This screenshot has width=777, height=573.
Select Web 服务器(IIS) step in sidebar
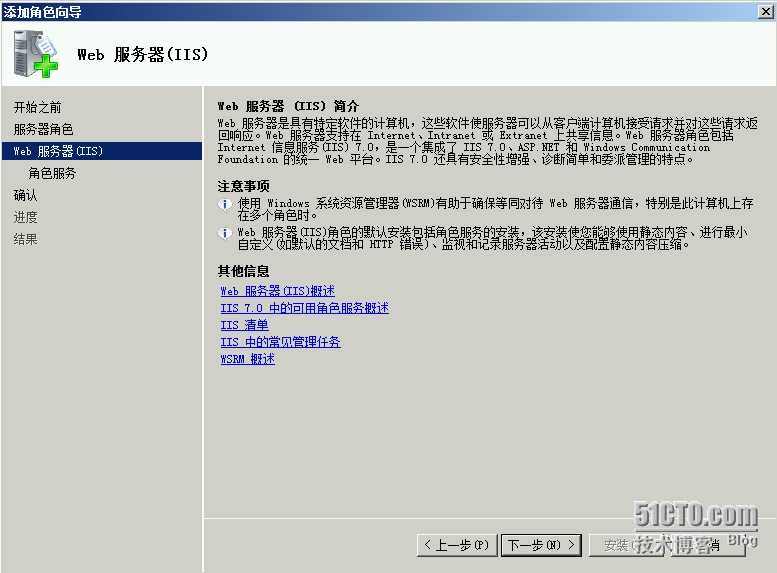102,151
